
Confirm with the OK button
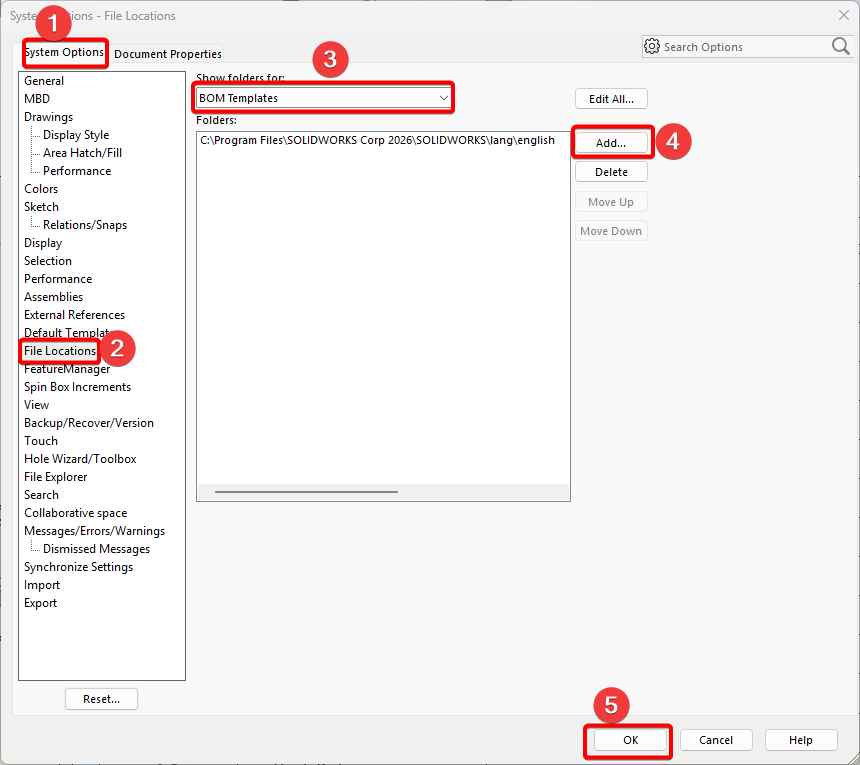(x=630, y=740)
